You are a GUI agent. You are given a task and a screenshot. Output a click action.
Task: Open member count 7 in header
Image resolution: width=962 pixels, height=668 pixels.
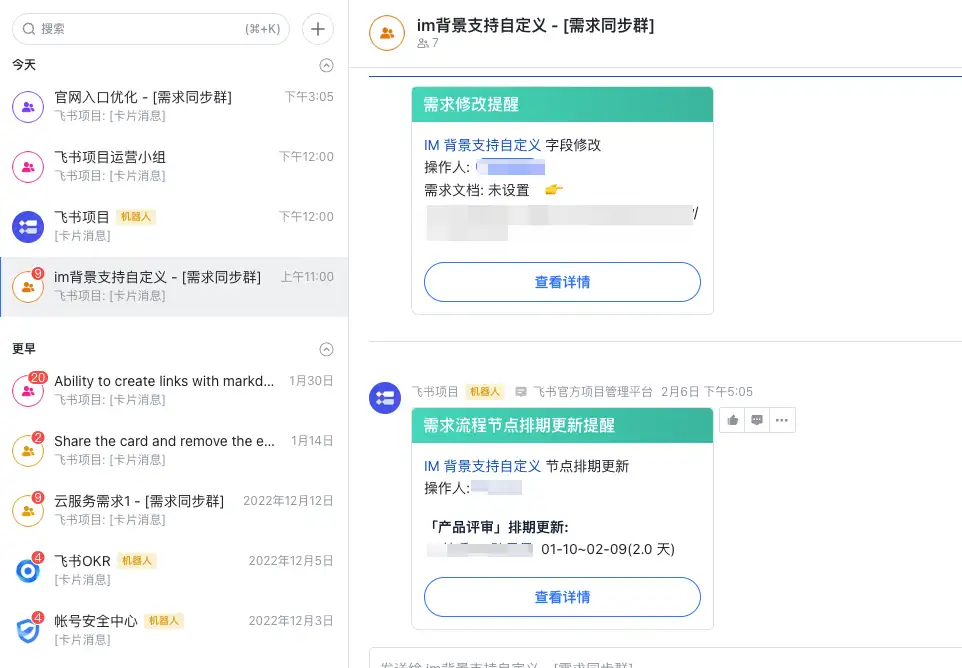pyautogui.click(x=428, y=43)
